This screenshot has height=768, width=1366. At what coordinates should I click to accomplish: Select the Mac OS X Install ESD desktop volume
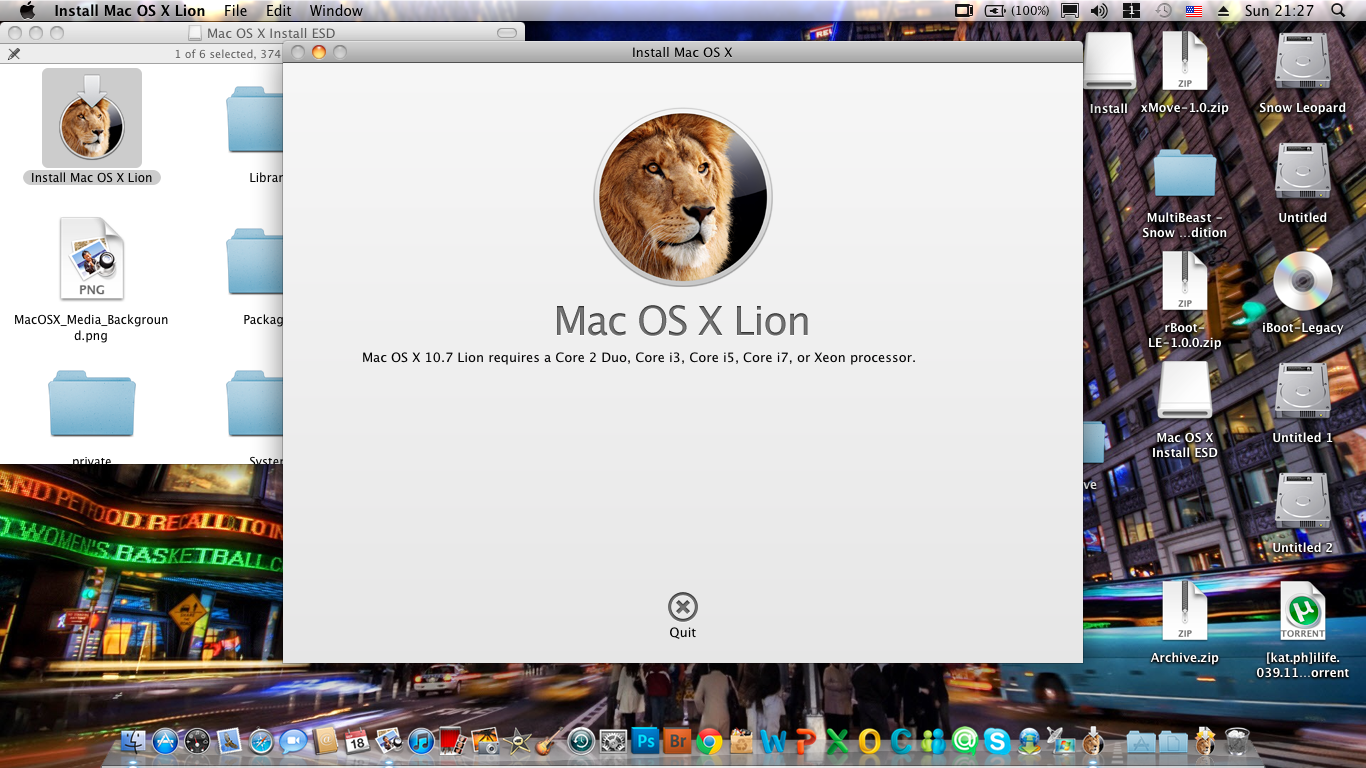click(1185, 408)
